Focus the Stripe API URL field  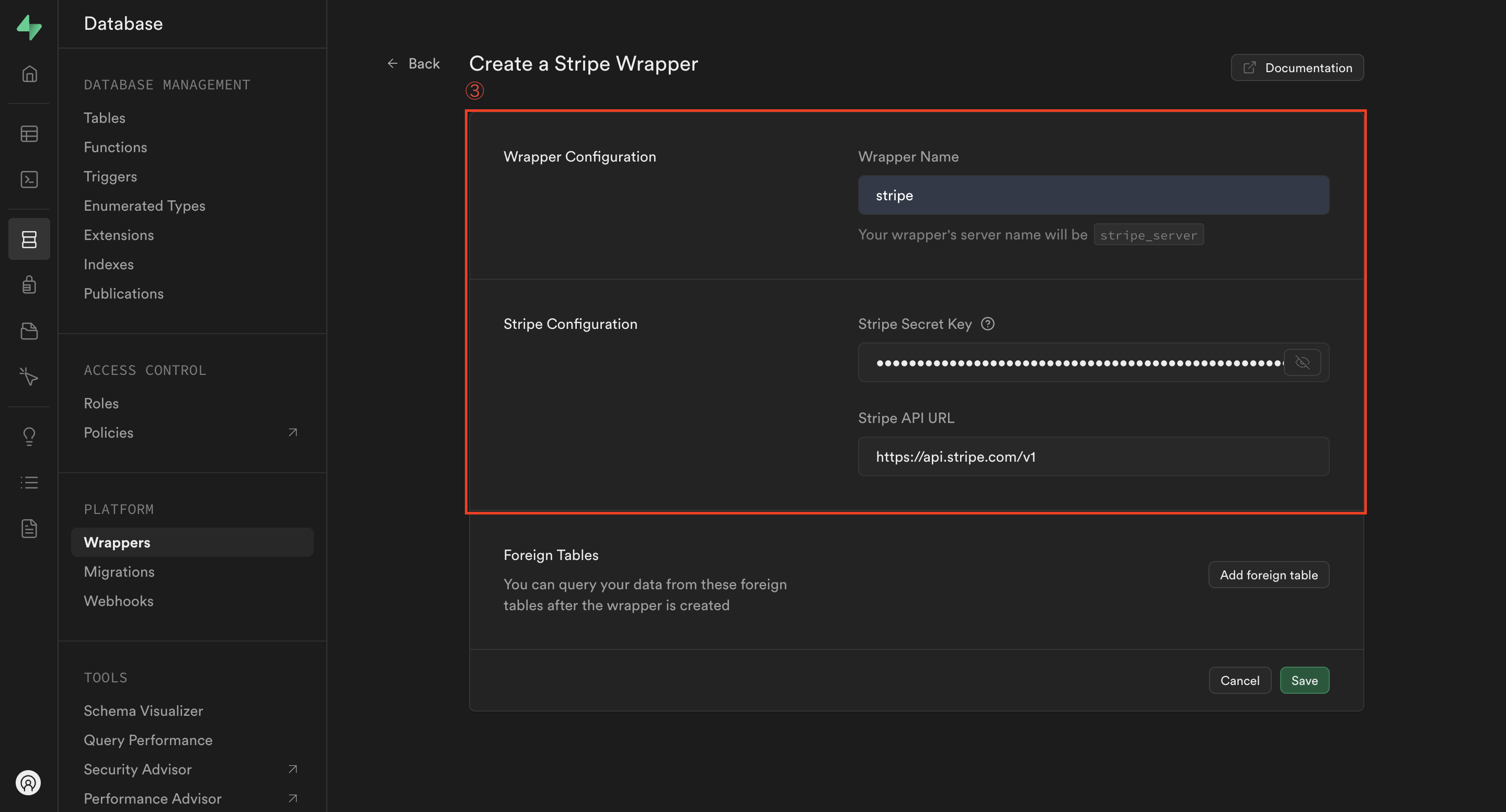tap(1093, 456)
